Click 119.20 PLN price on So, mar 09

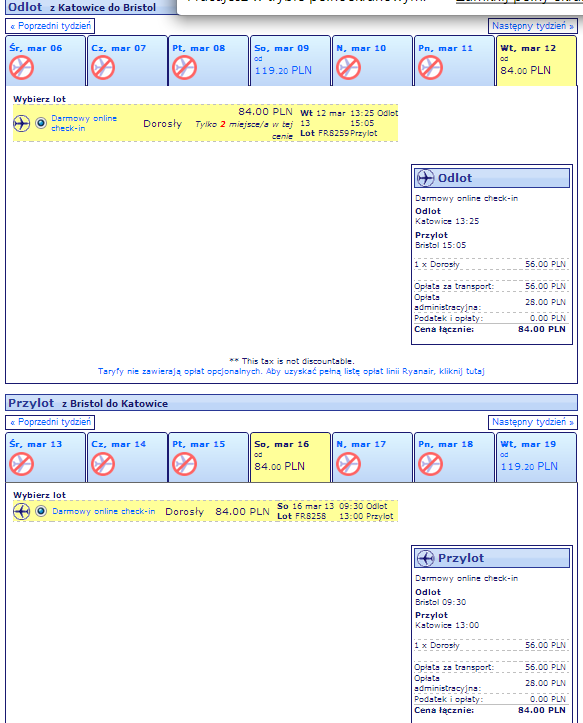283,70
